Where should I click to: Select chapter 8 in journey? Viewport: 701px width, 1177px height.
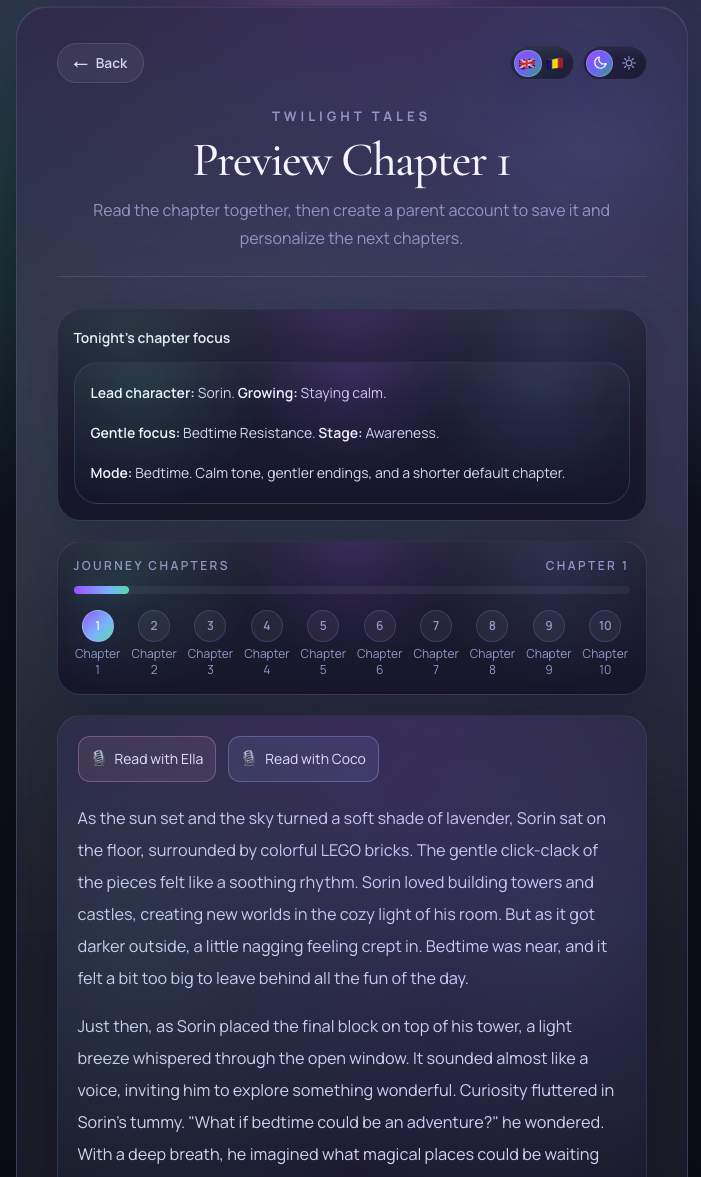[492, 625]
